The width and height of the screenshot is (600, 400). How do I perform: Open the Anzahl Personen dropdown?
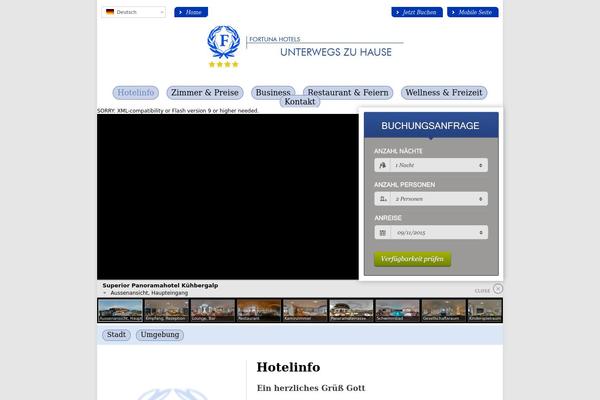coord(431,199)
